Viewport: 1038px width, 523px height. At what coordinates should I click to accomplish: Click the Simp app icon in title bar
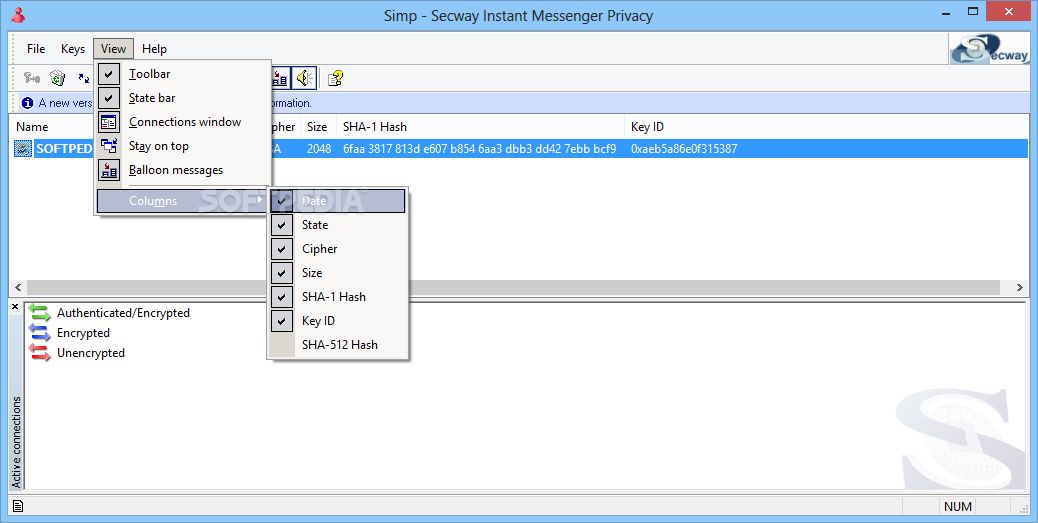tap(18, 15)
